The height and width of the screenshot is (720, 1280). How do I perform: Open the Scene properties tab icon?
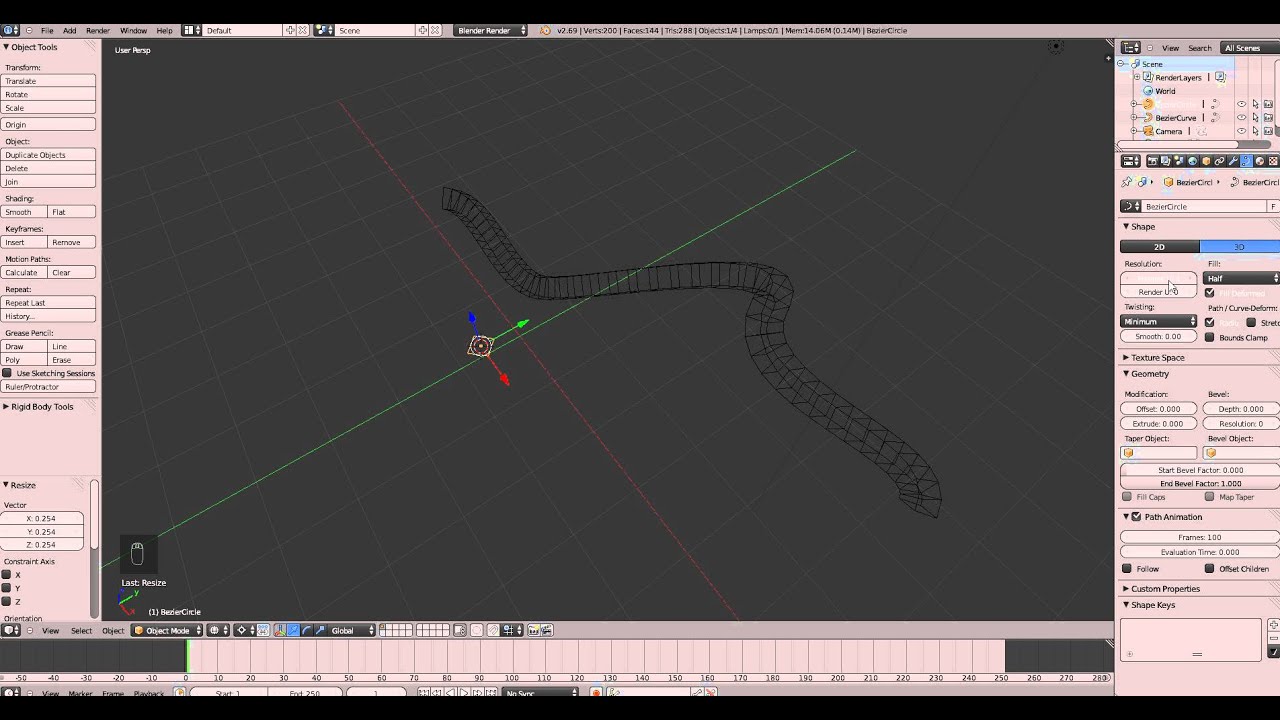tap(1178, 161)
